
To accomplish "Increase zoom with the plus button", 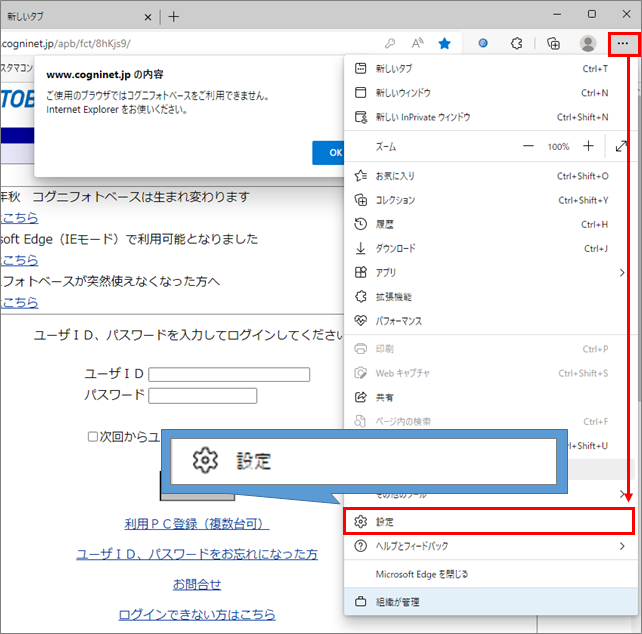I will [x=588, y=146].
